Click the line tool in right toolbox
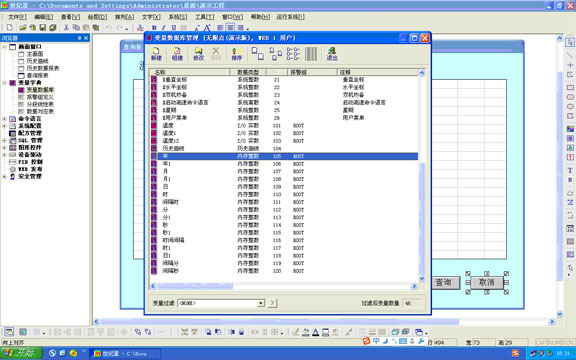 tap(570, 55)
